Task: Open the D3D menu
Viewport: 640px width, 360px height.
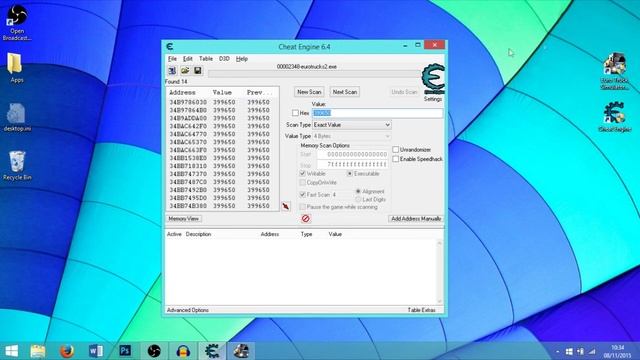Action: coord(224,59)
